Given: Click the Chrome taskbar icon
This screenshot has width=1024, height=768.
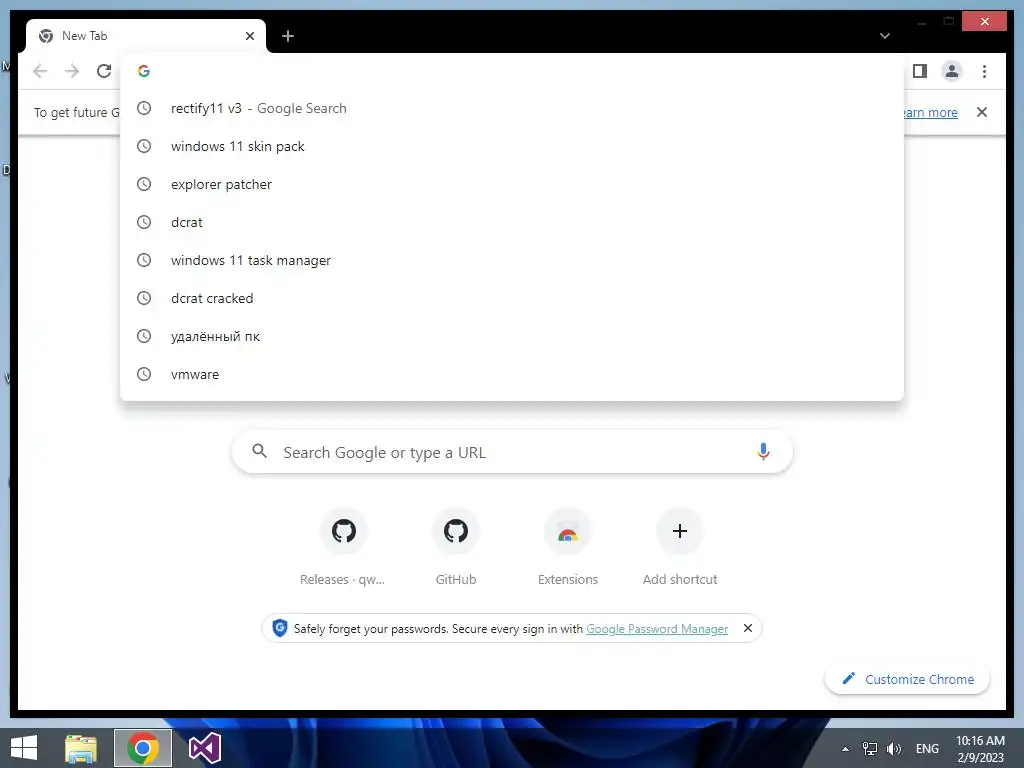Looking at the screenshot, I should point(143,748).
